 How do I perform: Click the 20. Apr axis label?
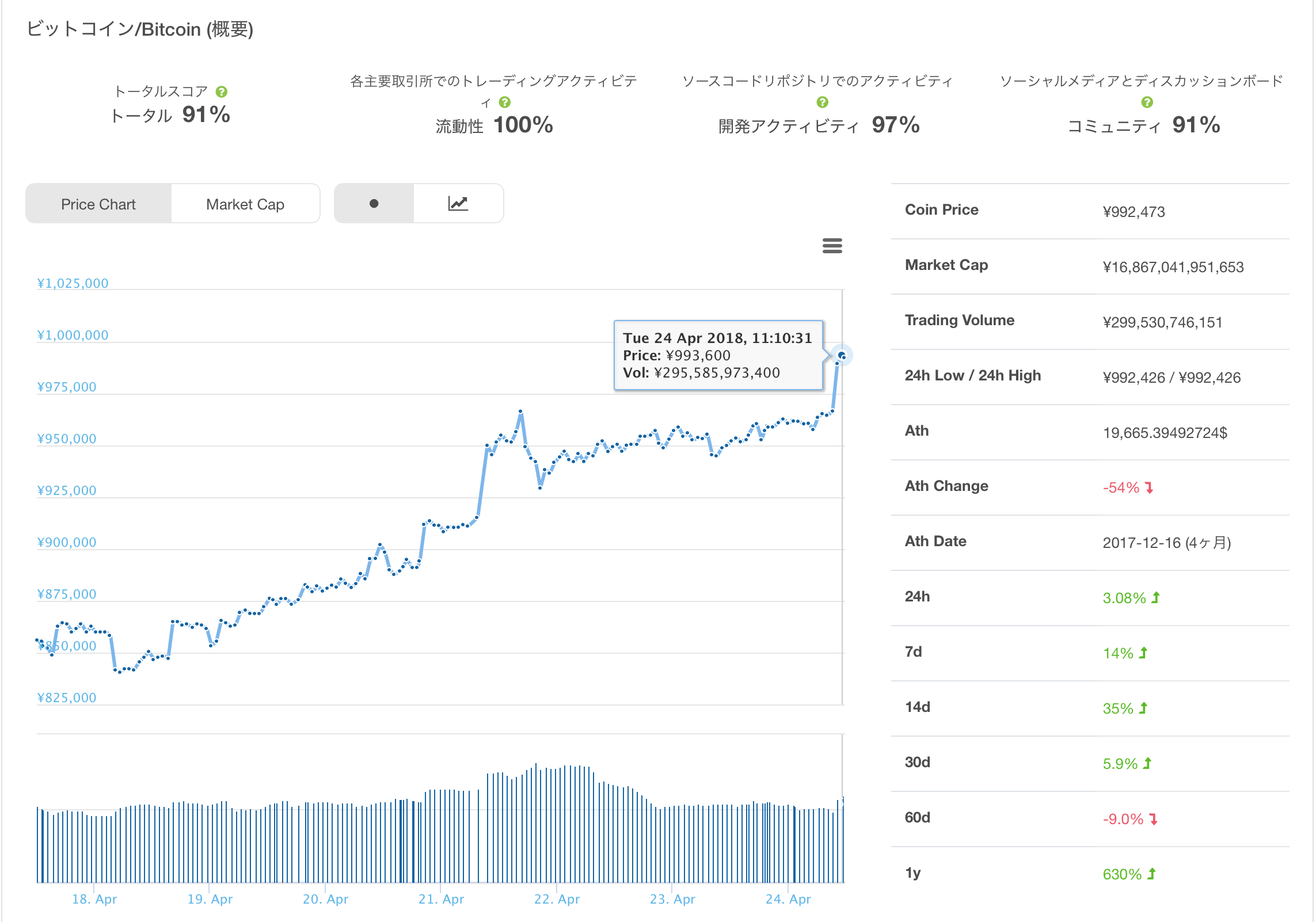click(326, 898)
